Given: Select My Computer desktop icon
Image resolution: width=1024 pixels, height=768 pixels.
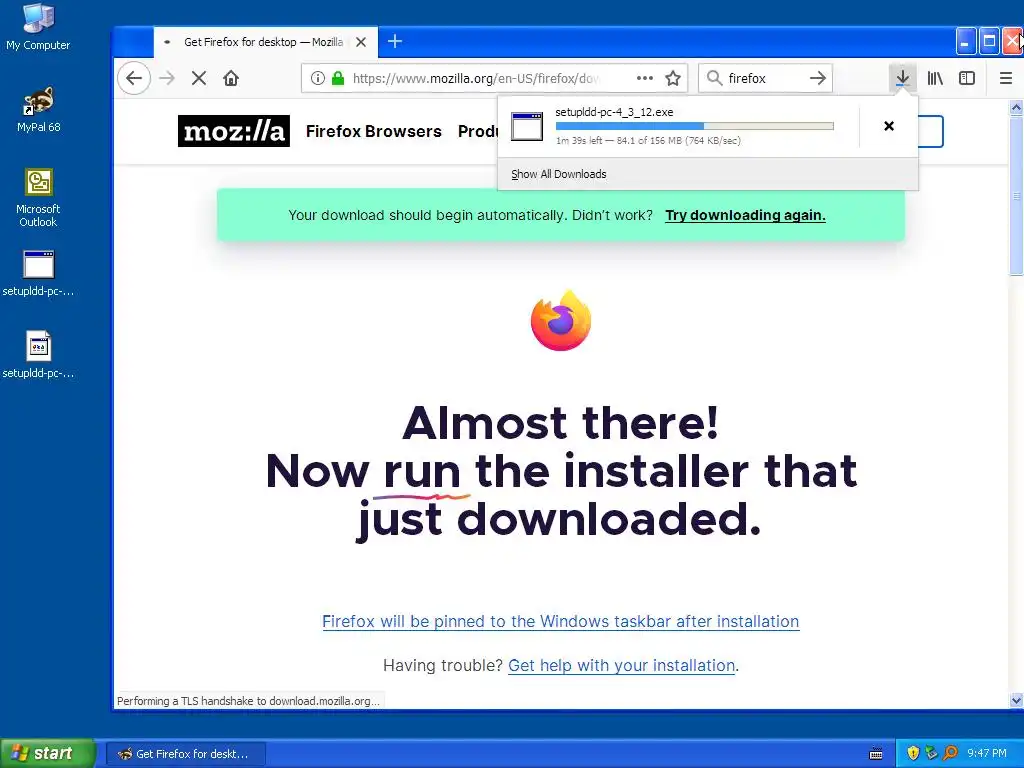Looking at the screenshot, I should tap(38, 27).
